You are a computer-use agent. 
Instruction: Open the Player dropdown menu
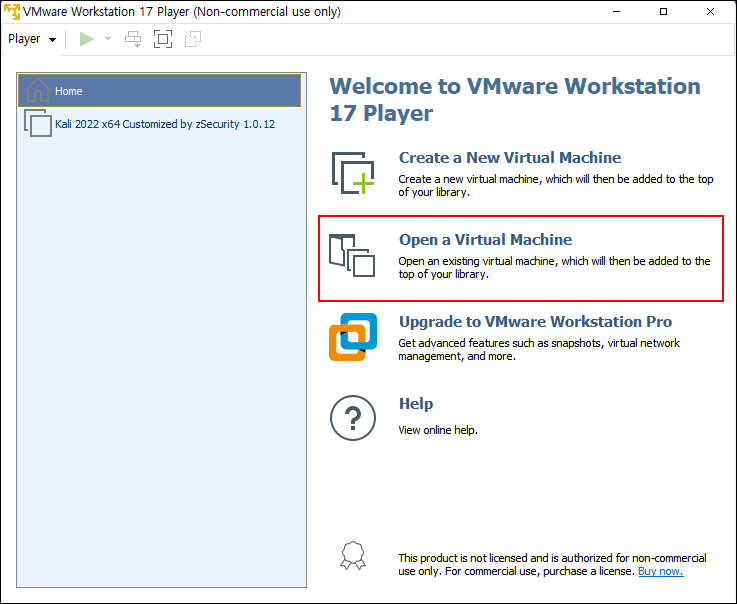click(x=32, y=39)
